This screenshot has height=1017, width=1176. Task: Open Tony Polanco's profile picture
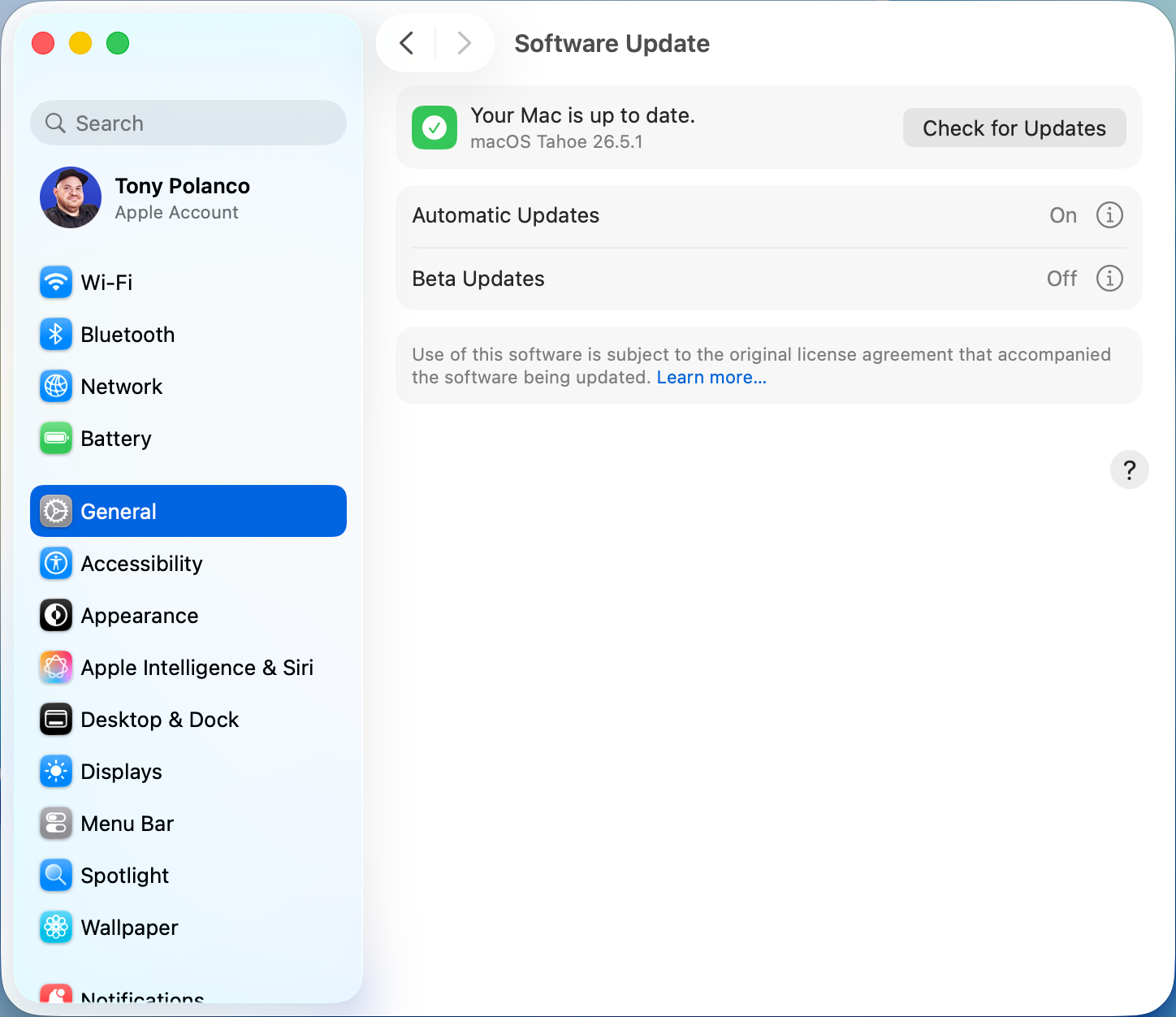tap(71, 197)
